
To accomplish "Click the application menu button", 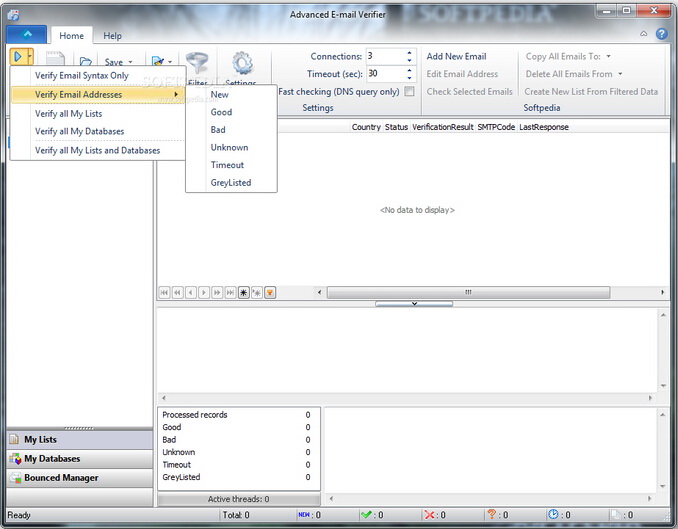I will (27, 34).
